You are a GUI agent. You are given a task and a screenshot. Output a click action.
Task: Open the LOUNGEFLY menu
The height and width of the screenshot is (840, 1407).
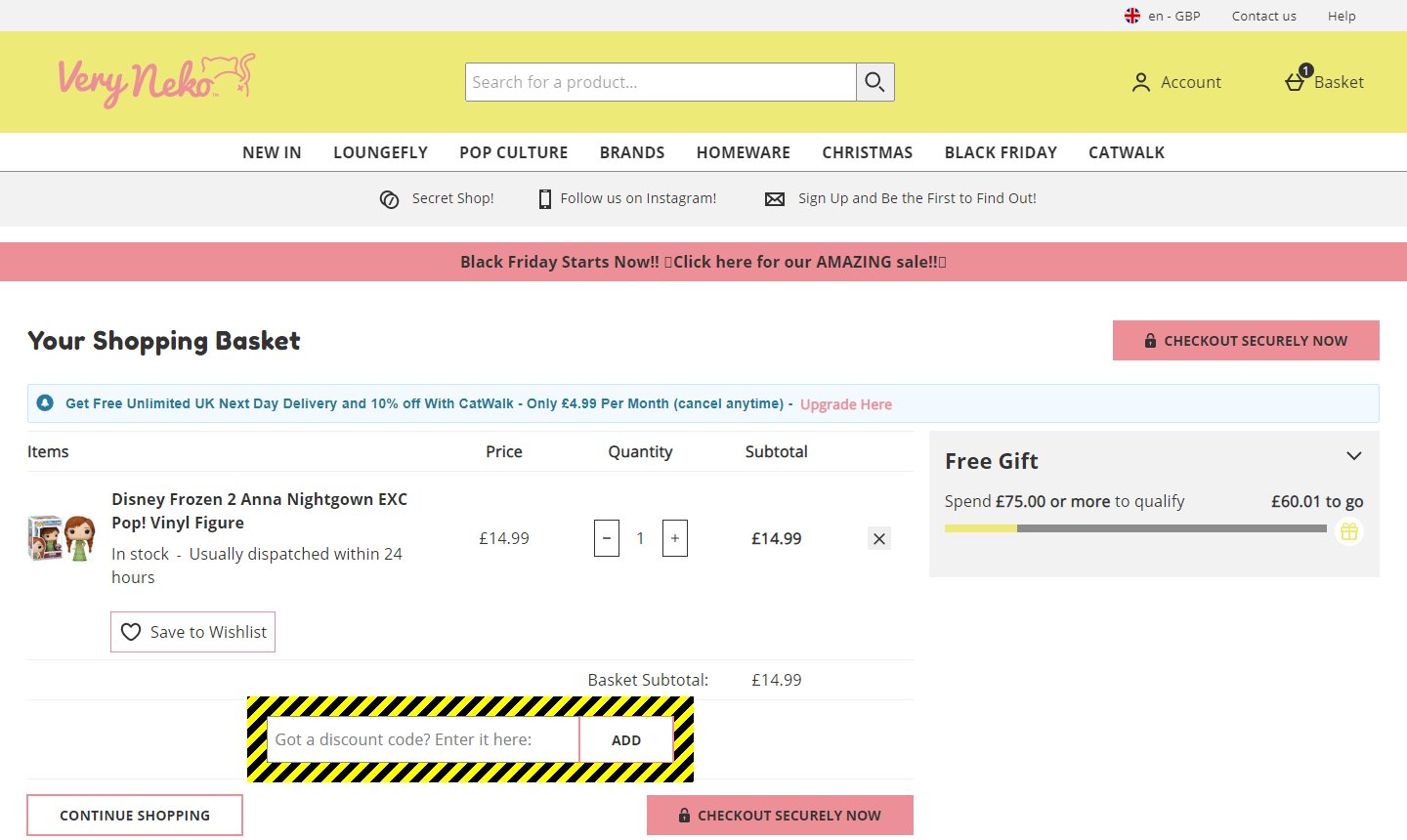coord(380,152)
